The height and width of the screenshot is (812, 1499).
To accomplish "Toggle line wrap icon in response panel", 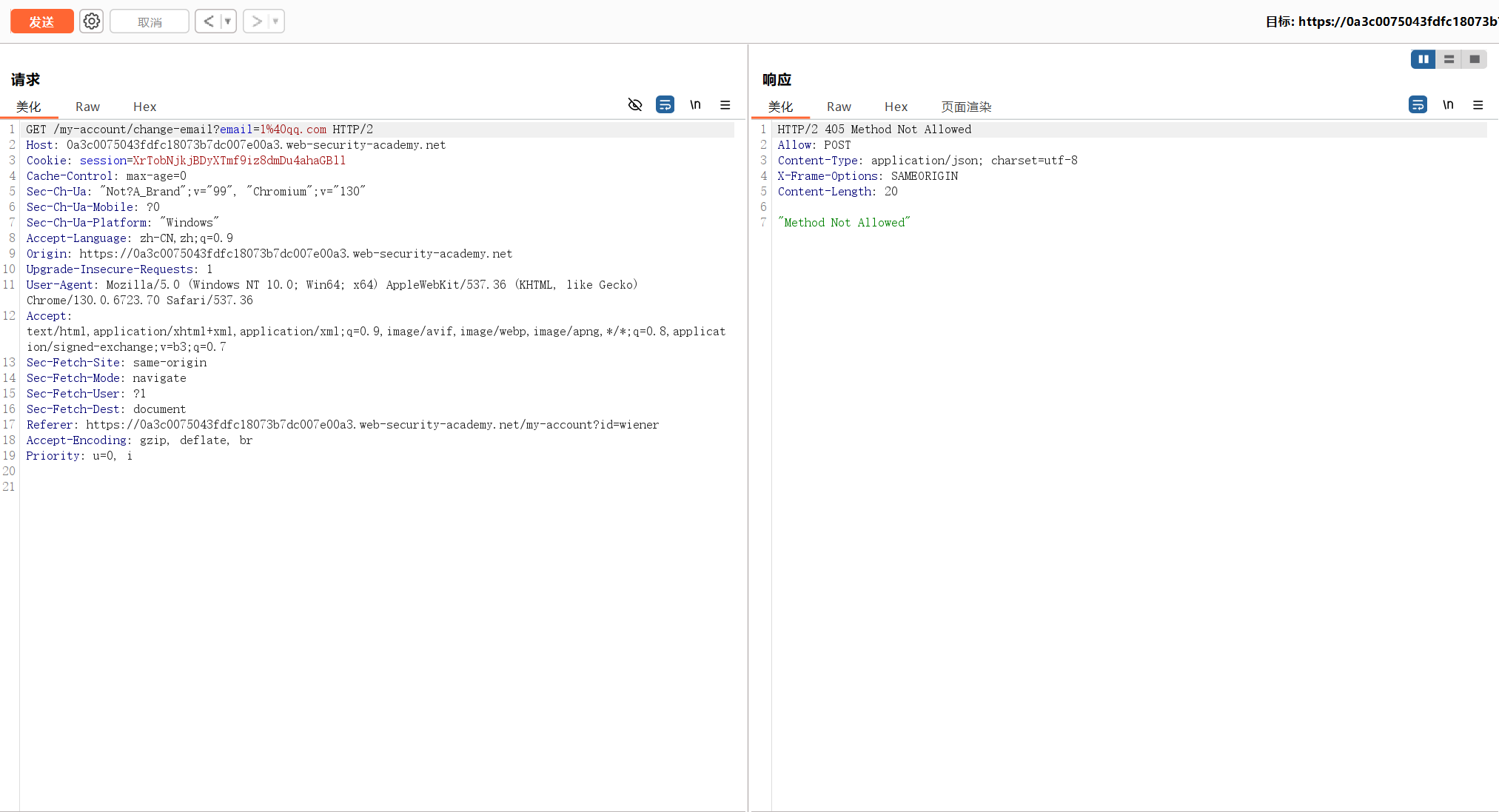I will point(1418,105).
